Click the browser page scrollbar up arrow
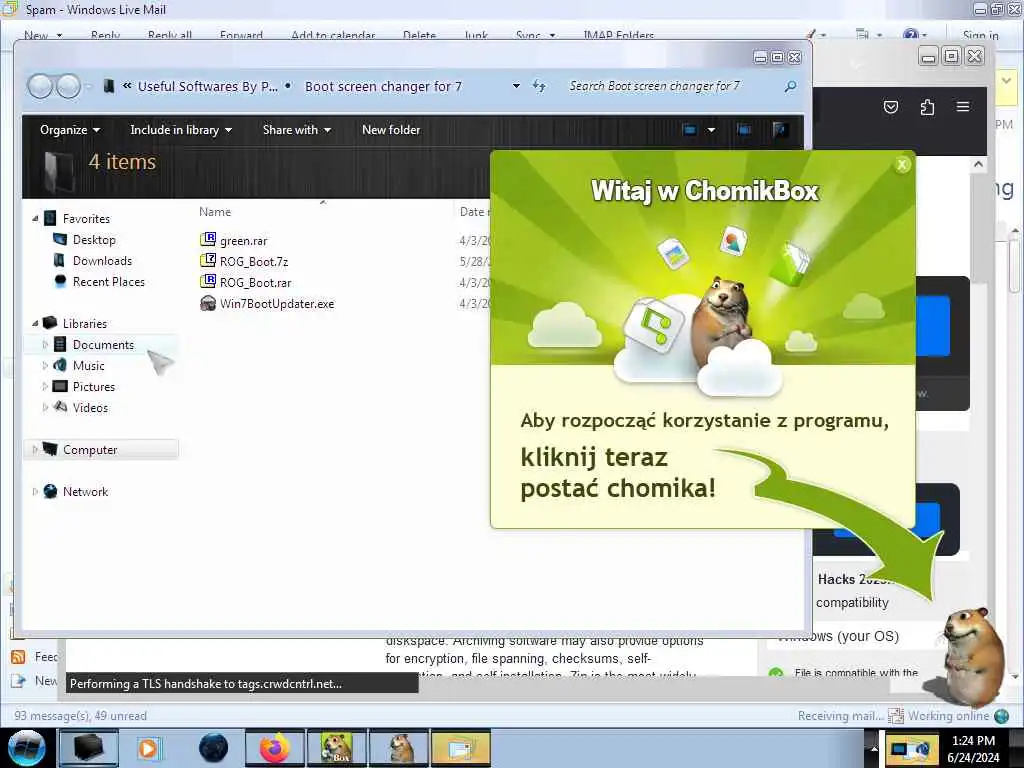This screenshot has height=768, width=1024. [978, 165]
